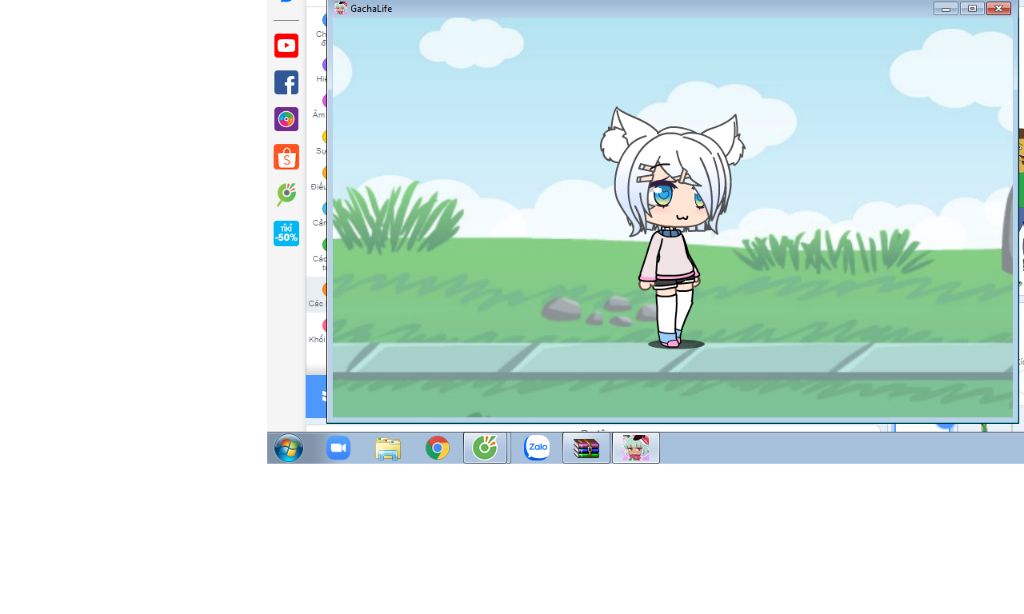Switch to Cốc Cốc browser taskbar button
Image resolution: width=1024 pixels, height=614 pixels.
(x=485, y=448)
